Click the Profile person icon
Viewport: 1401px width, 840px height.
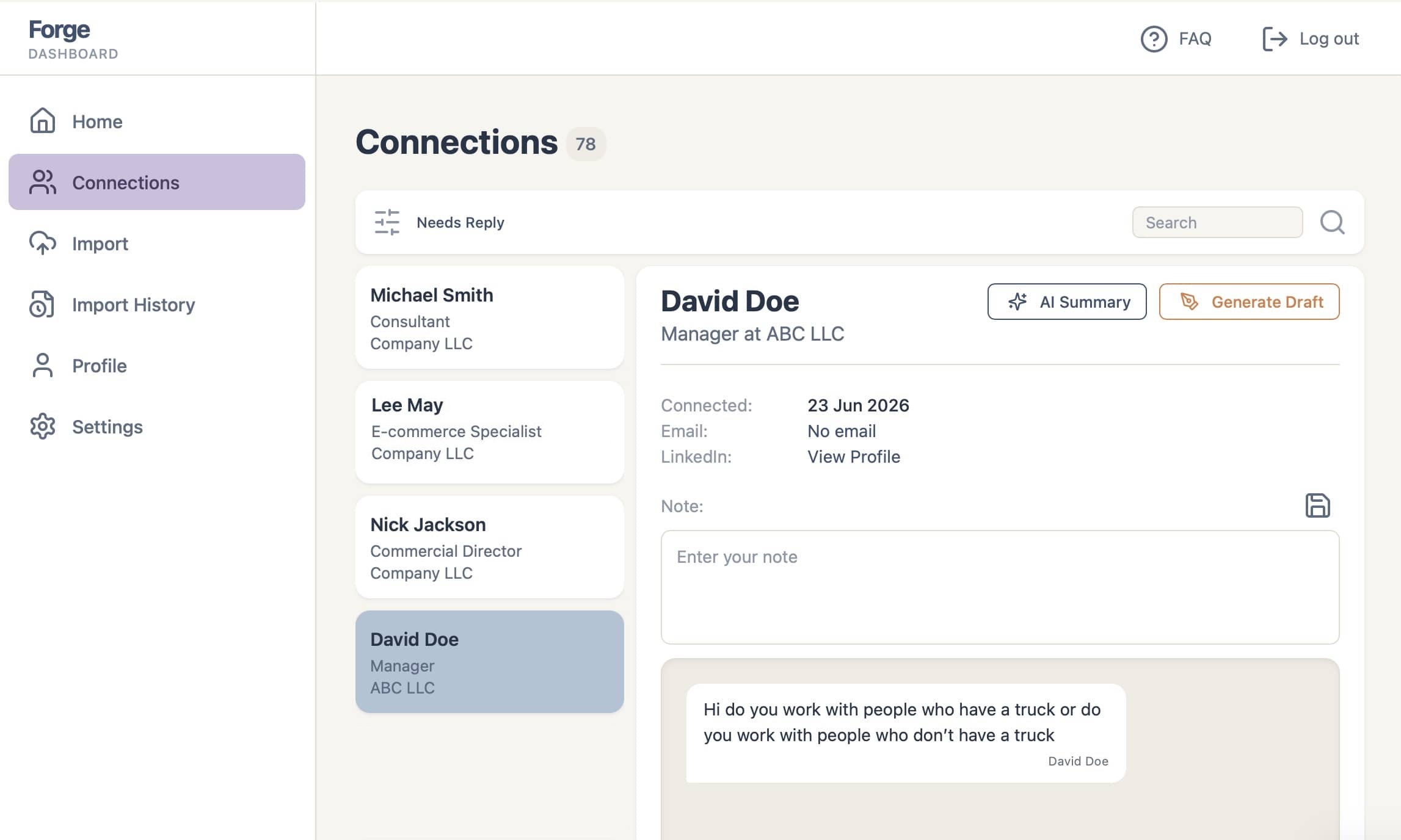(x=42, y=365)
